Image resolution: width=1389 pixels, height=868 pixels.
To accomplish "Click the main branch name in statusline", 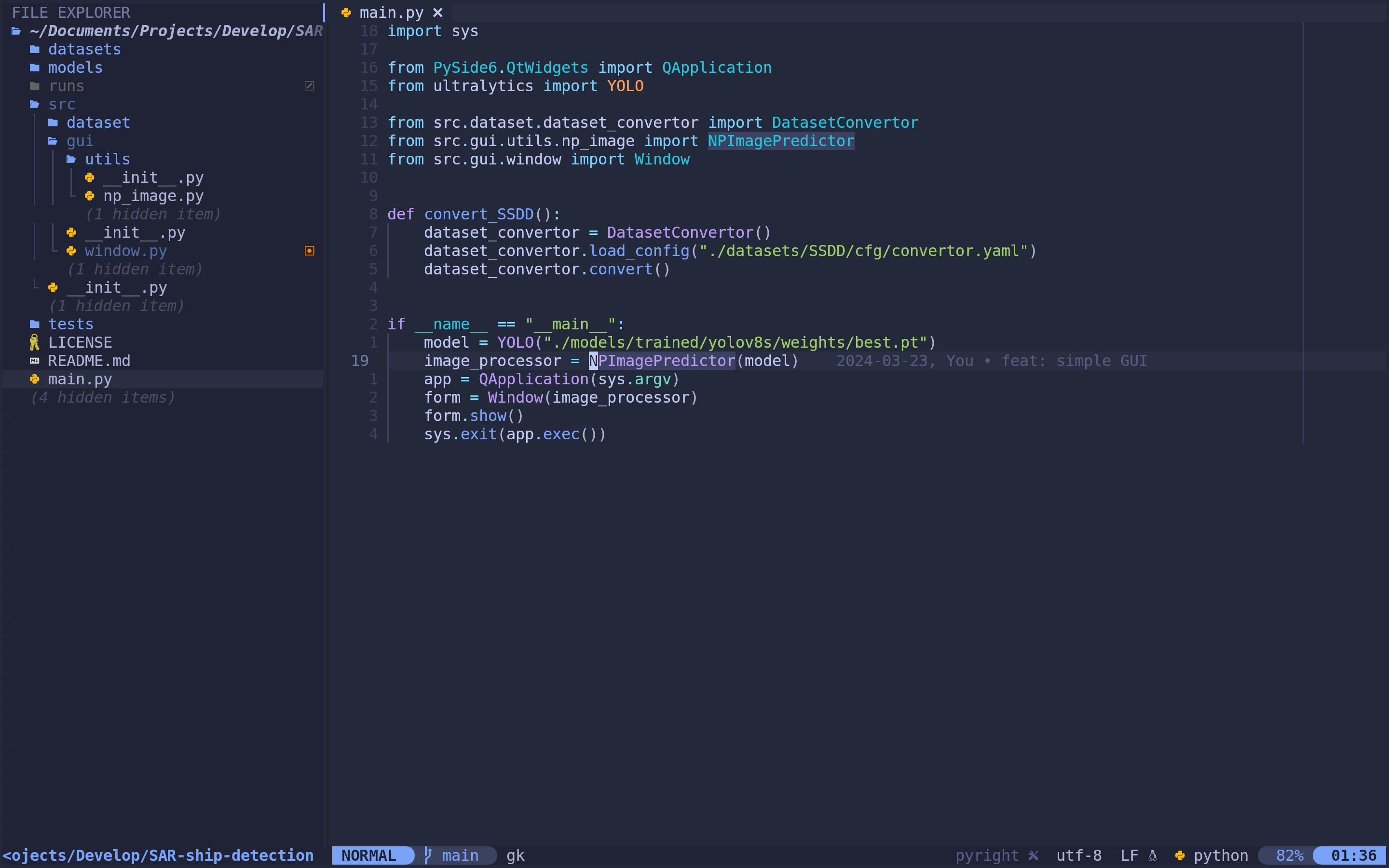I will point(460,855).
